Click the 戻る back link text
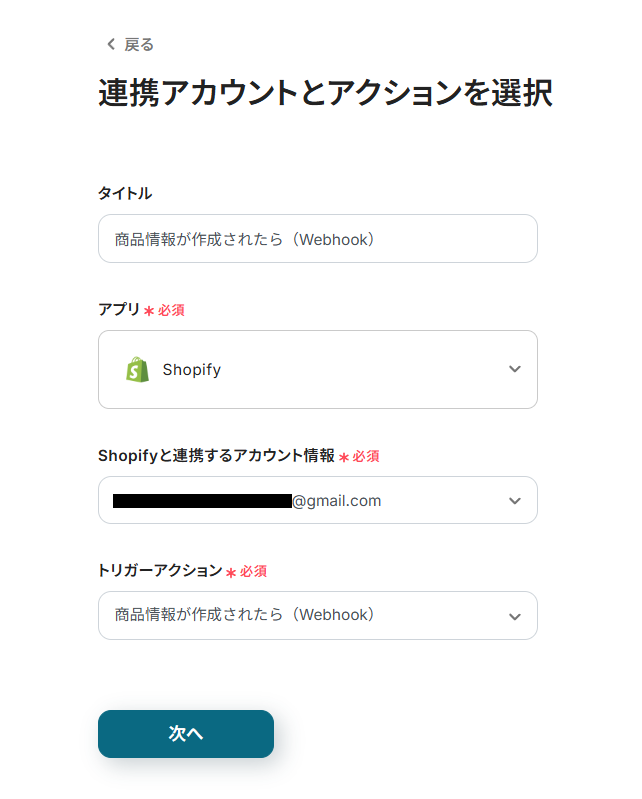Viewport: 642px width, 799px height. [x=139, y=45]
